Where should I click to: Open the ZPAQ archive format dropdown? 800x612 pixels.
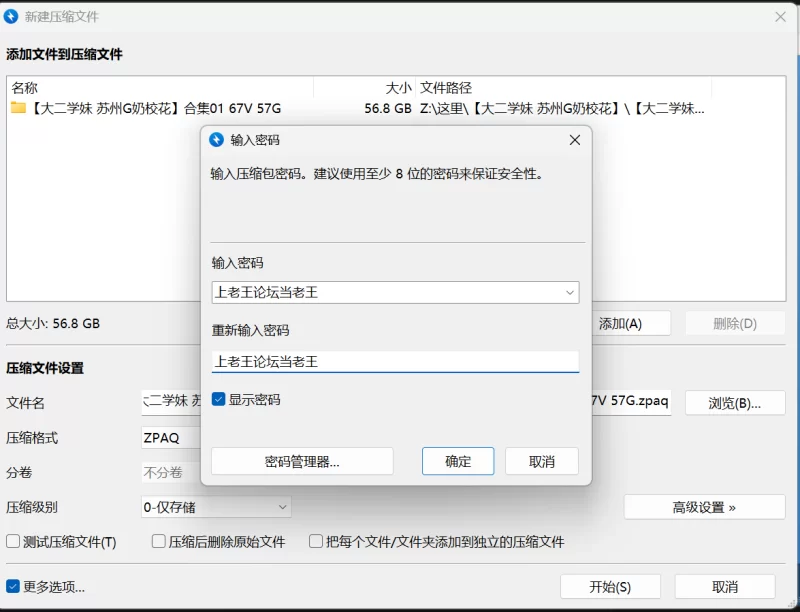[x=171, y=438]
